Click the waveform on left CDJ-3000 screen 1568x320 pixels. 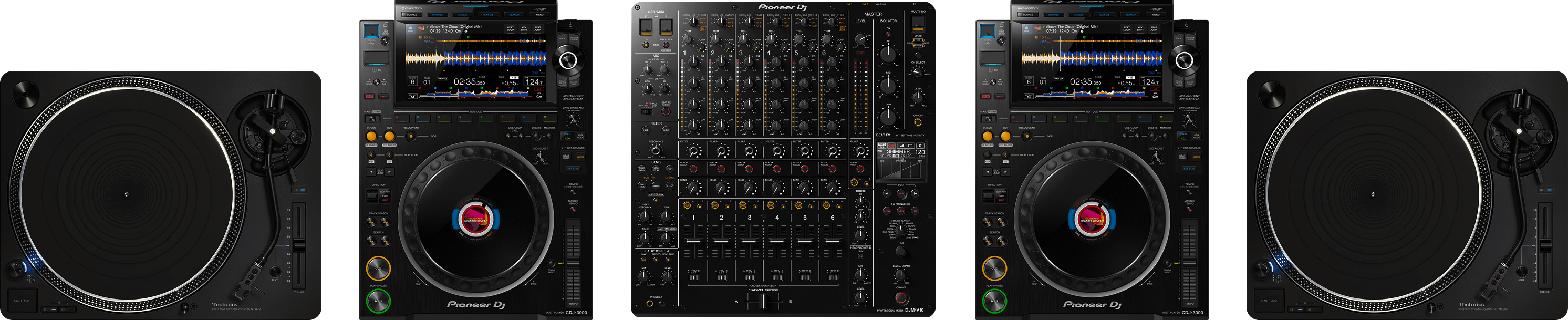475,59
